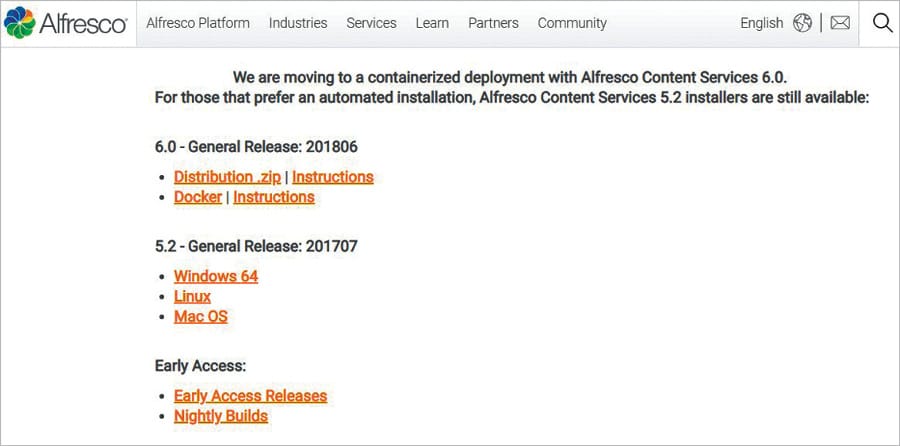Open Instructions for Distribution .zip
Image resolution: width=900 pixels, height=446 pixels.
[x=332, y=177]
